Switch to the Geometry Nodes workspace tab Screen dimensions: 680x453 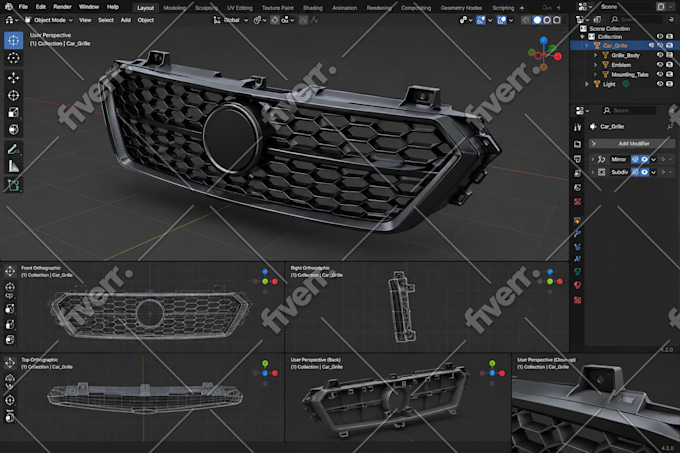pyautogui.click(x=461, y=8)
